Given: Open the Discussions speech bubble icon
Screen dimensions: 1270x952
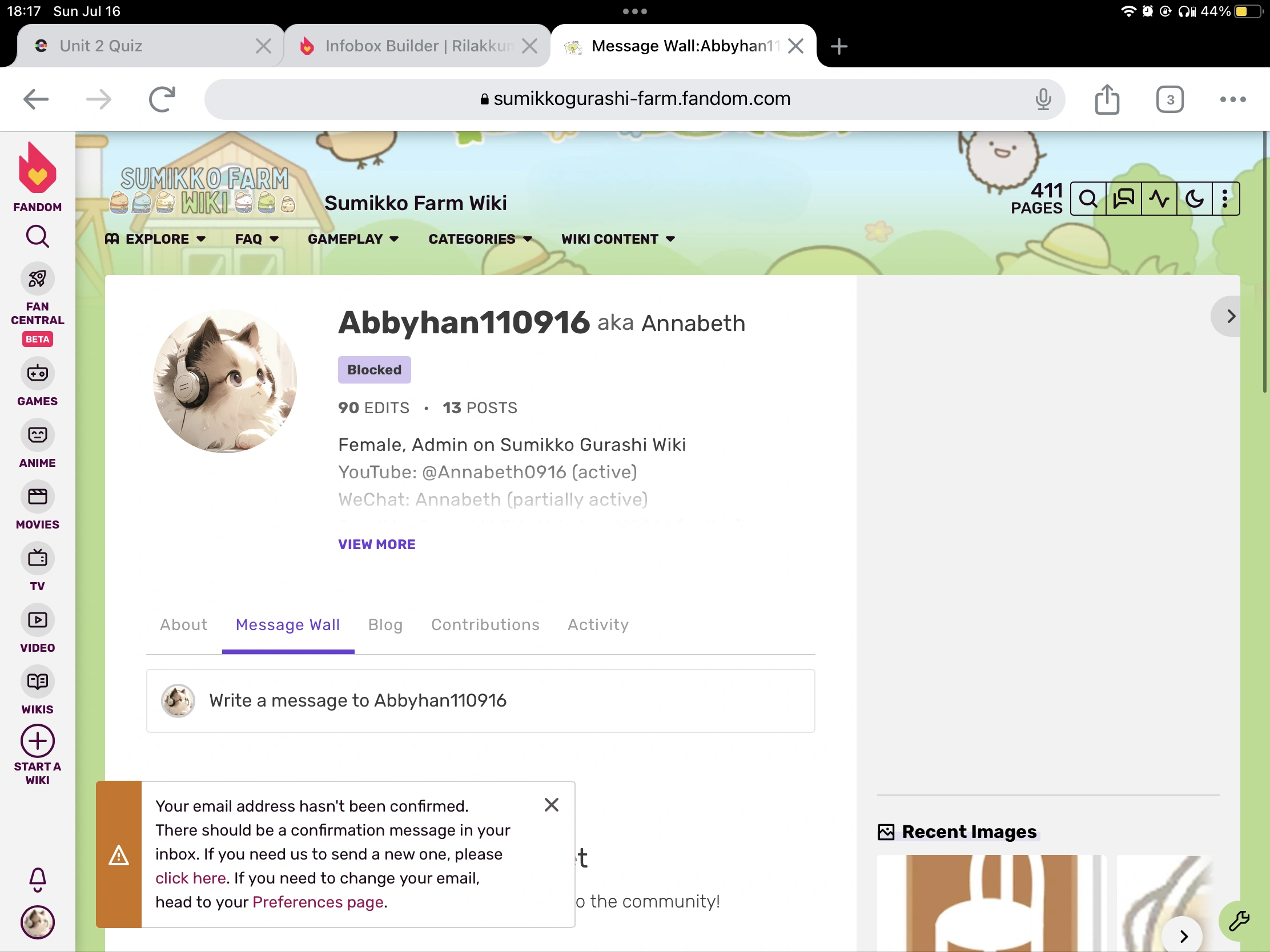Looking at the screenshot, I should tap(1124, 199).
